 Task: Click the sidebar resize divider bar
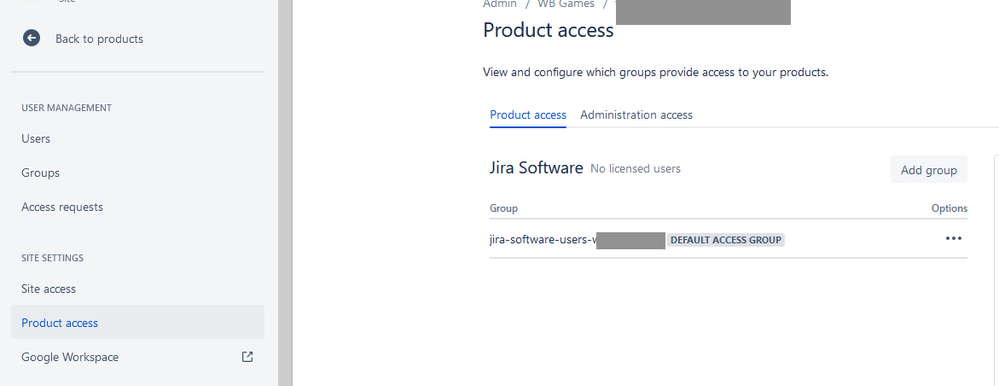285,193
